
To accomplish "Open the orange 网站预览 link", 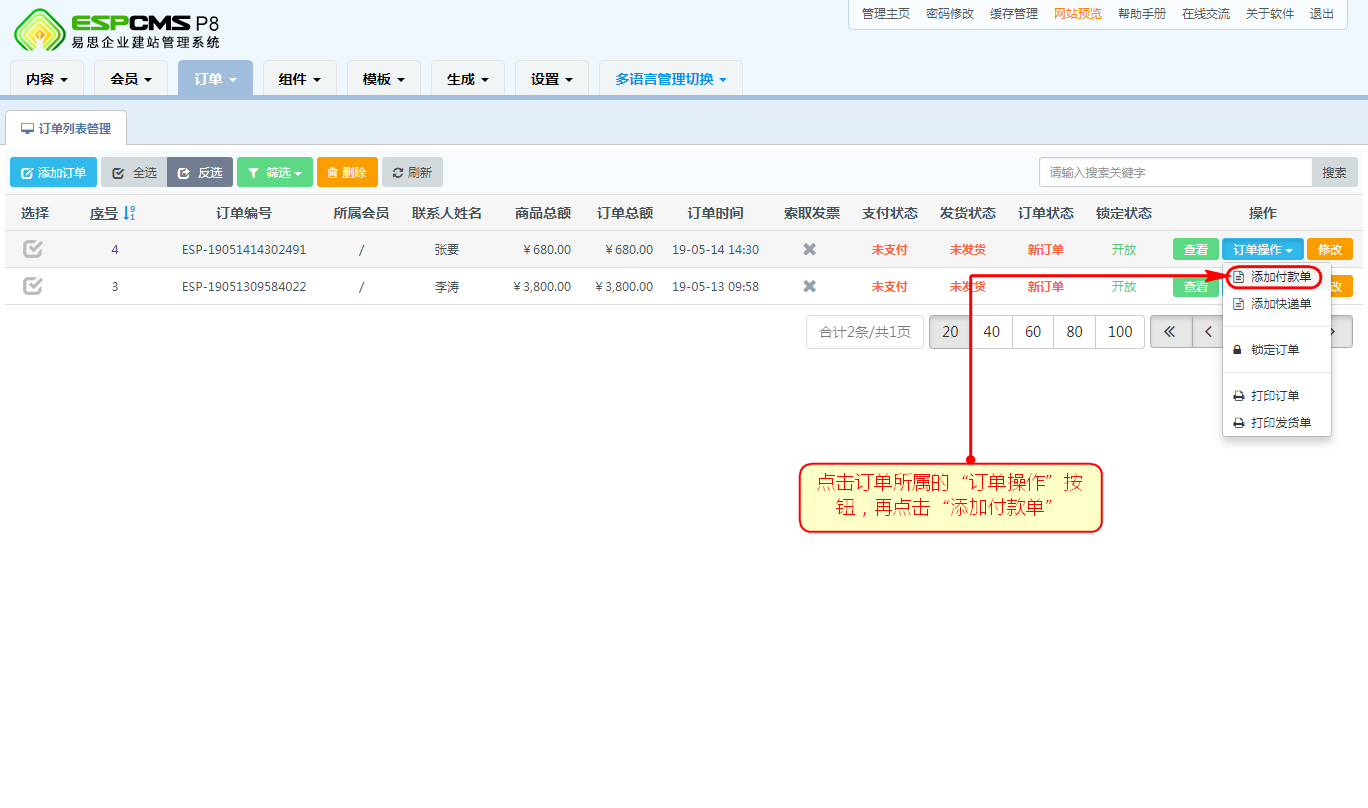I will 1078,14.
